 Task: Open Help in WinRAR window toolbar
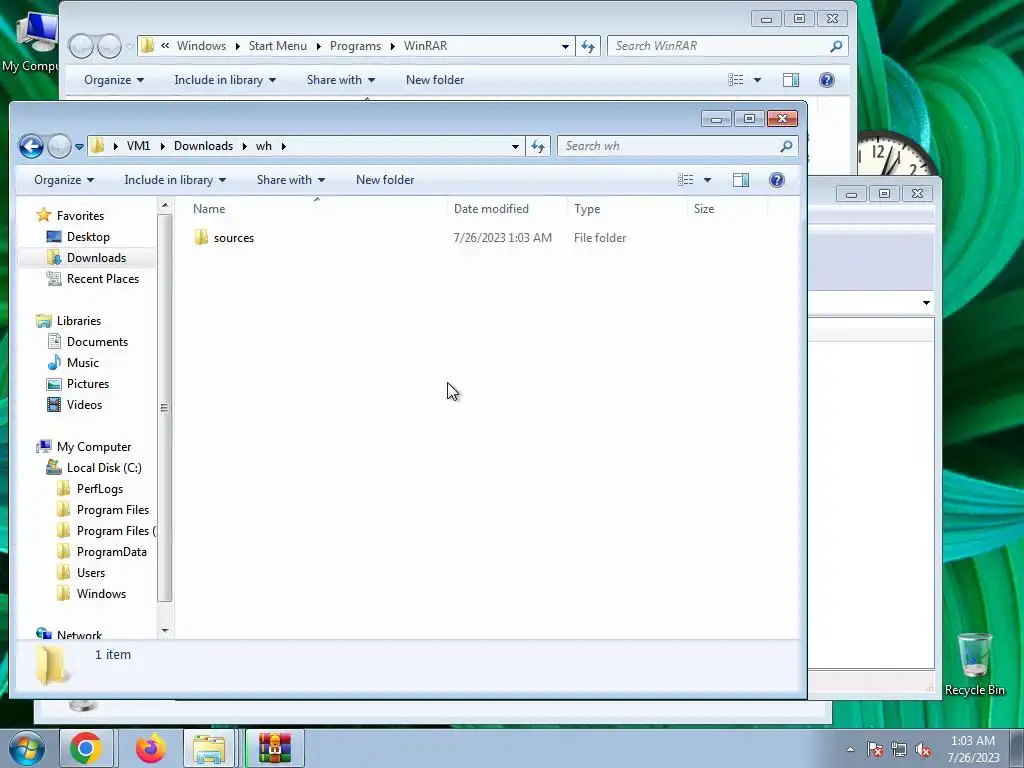[827, 80]
